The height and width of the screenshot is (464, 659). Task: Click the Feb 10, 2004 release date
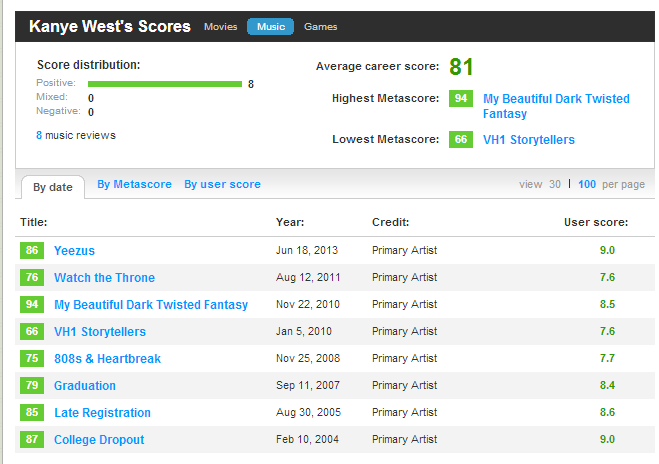(x=307, y=439)
